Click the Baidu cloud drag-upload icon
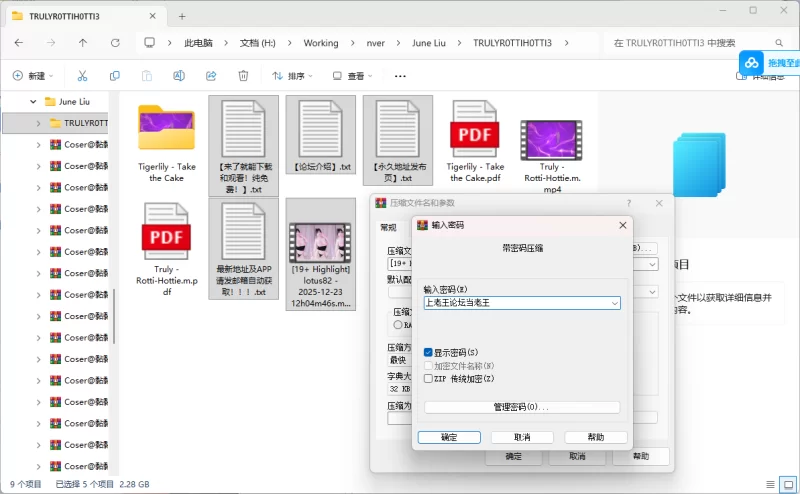The width and height of the screenshot is (800, 494). [752, 63]
